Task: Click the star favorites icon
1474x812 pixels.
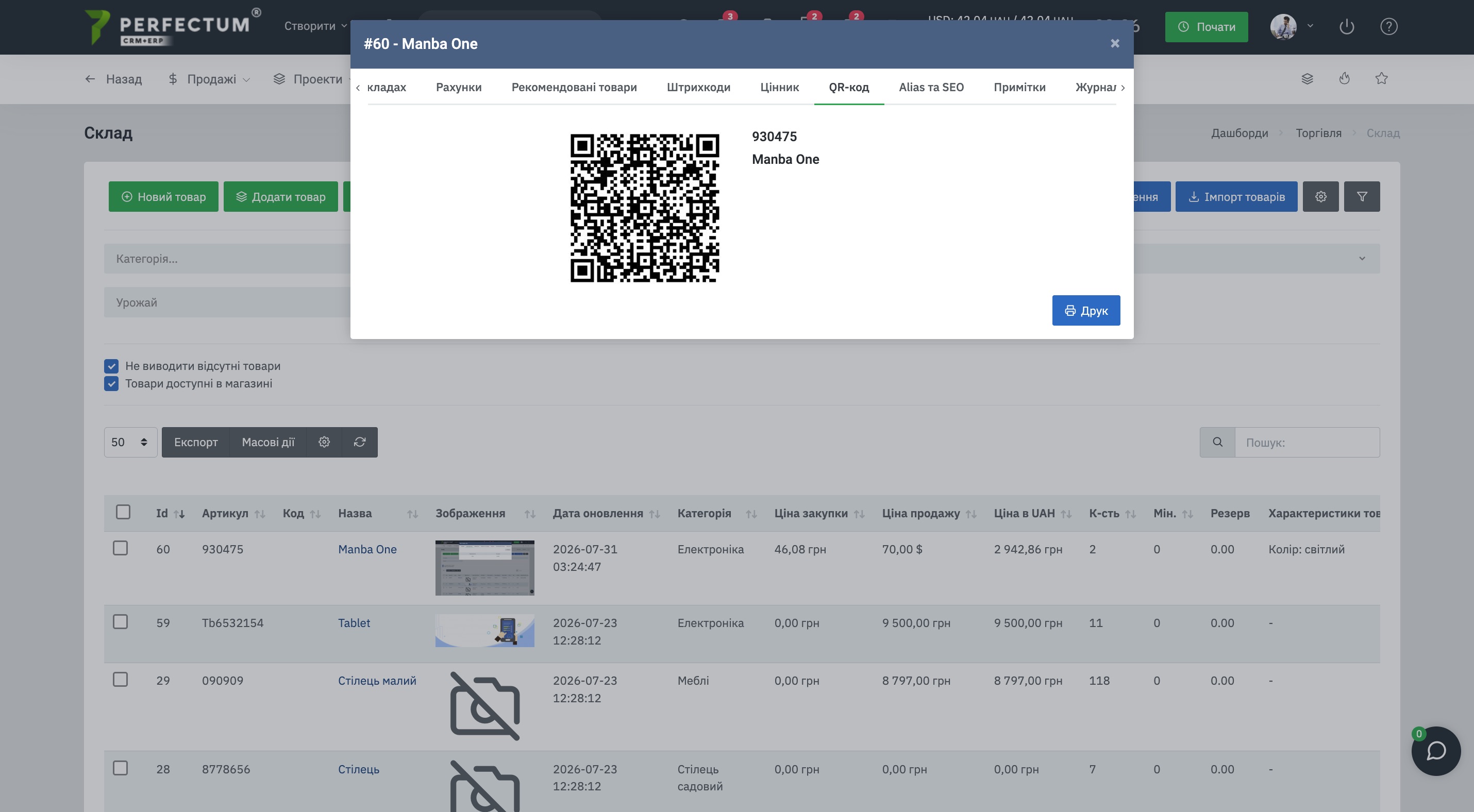Action: click(x=1381, y=79)
